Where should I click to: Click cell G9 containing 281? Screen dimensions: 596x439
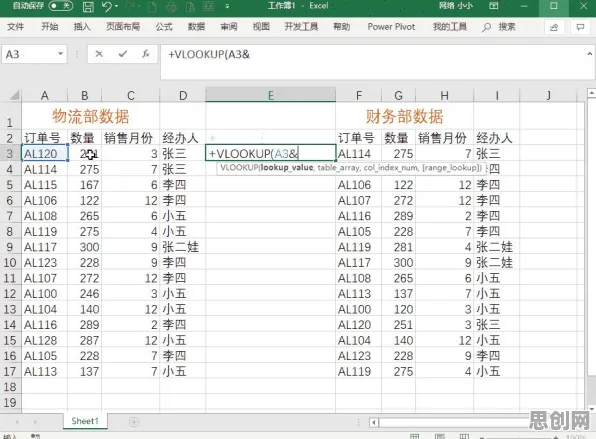tap(398, 247)
